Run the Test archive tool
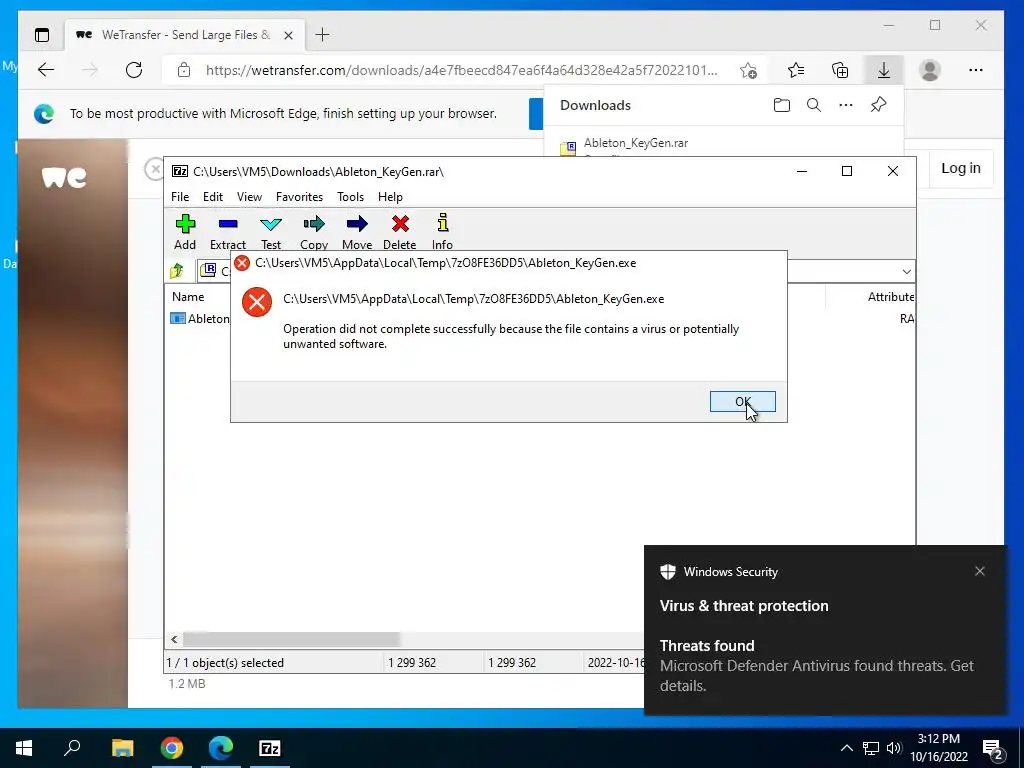 point(270,232)
